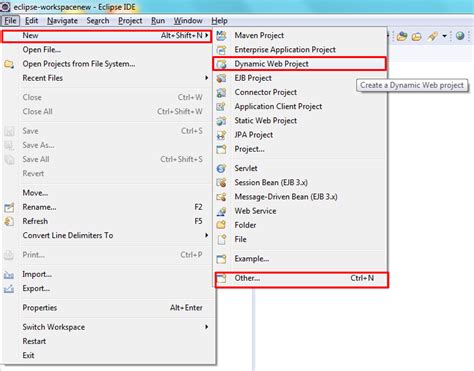Select Restart in the File menu
The height and width of the screenshot is (371, 474).
[107, 341]
